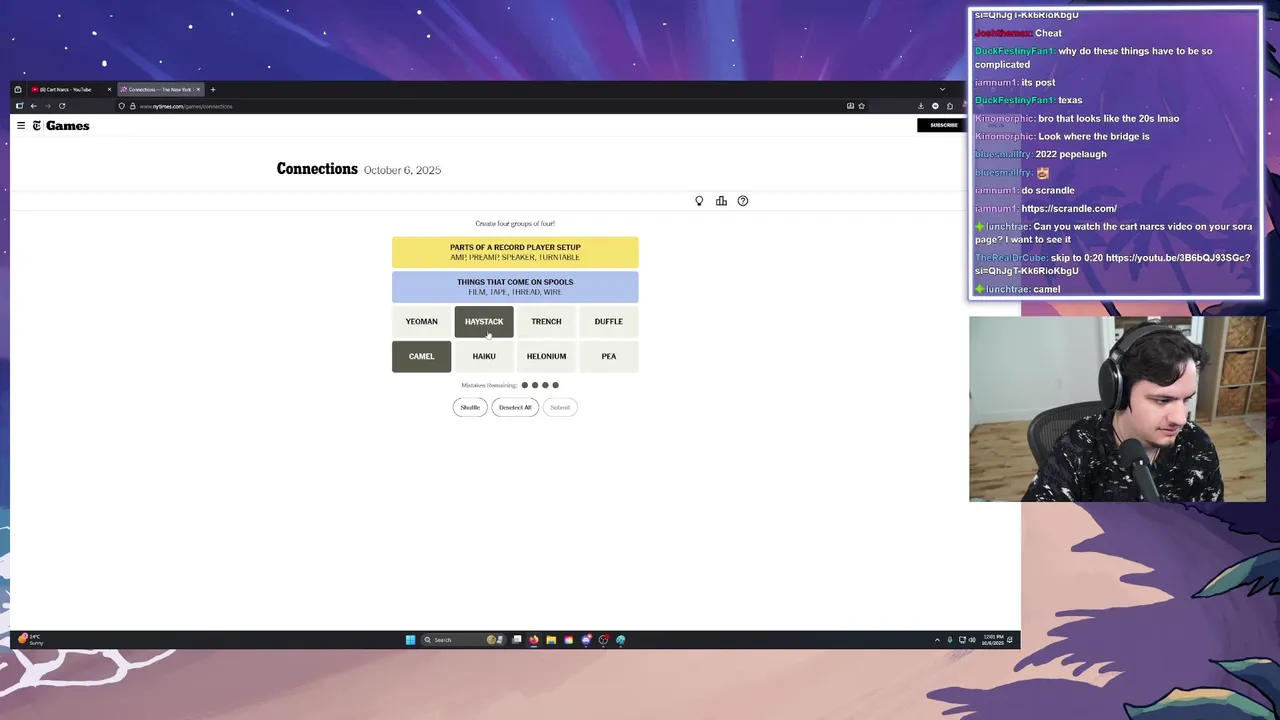Click the taskbar Search box
This screenshot has height=720, width=1280.
(x=462, y=640)
